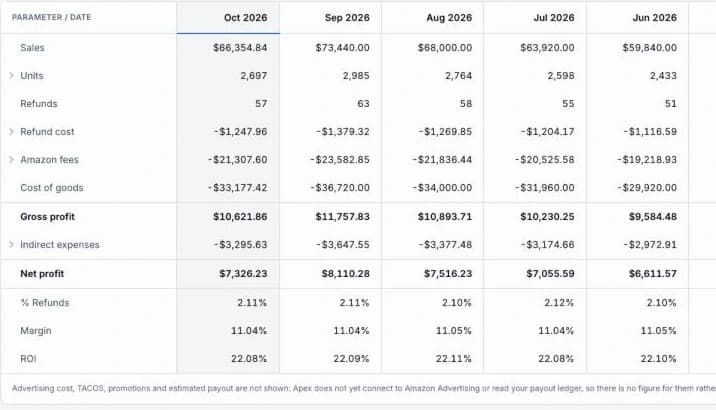Click Sep 2026 net profit $8,110.28
716x410 pixels.
click(x=346, y=274)
